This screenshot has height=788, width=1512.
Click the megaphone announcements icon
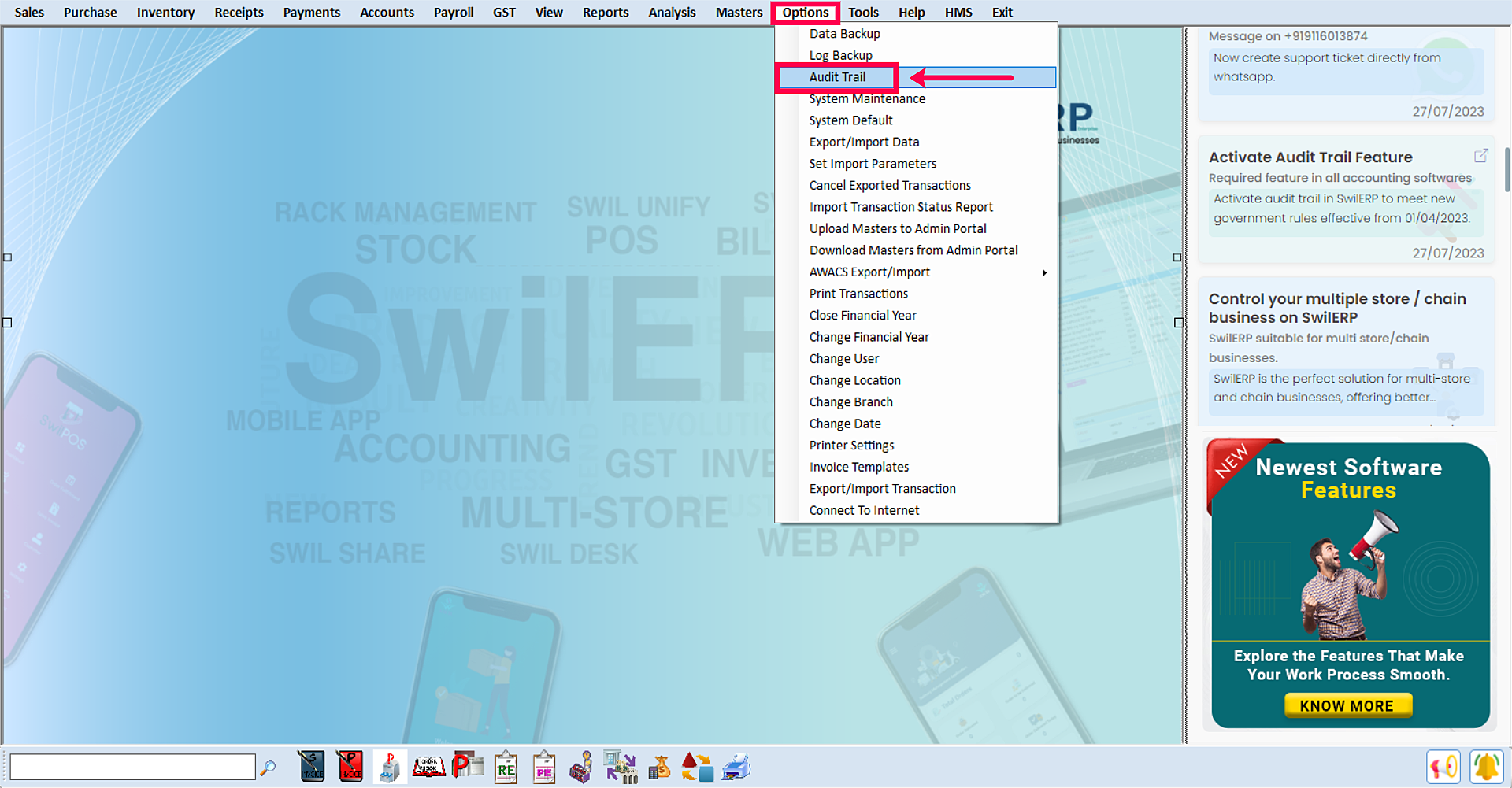[x=1443, y=768]
